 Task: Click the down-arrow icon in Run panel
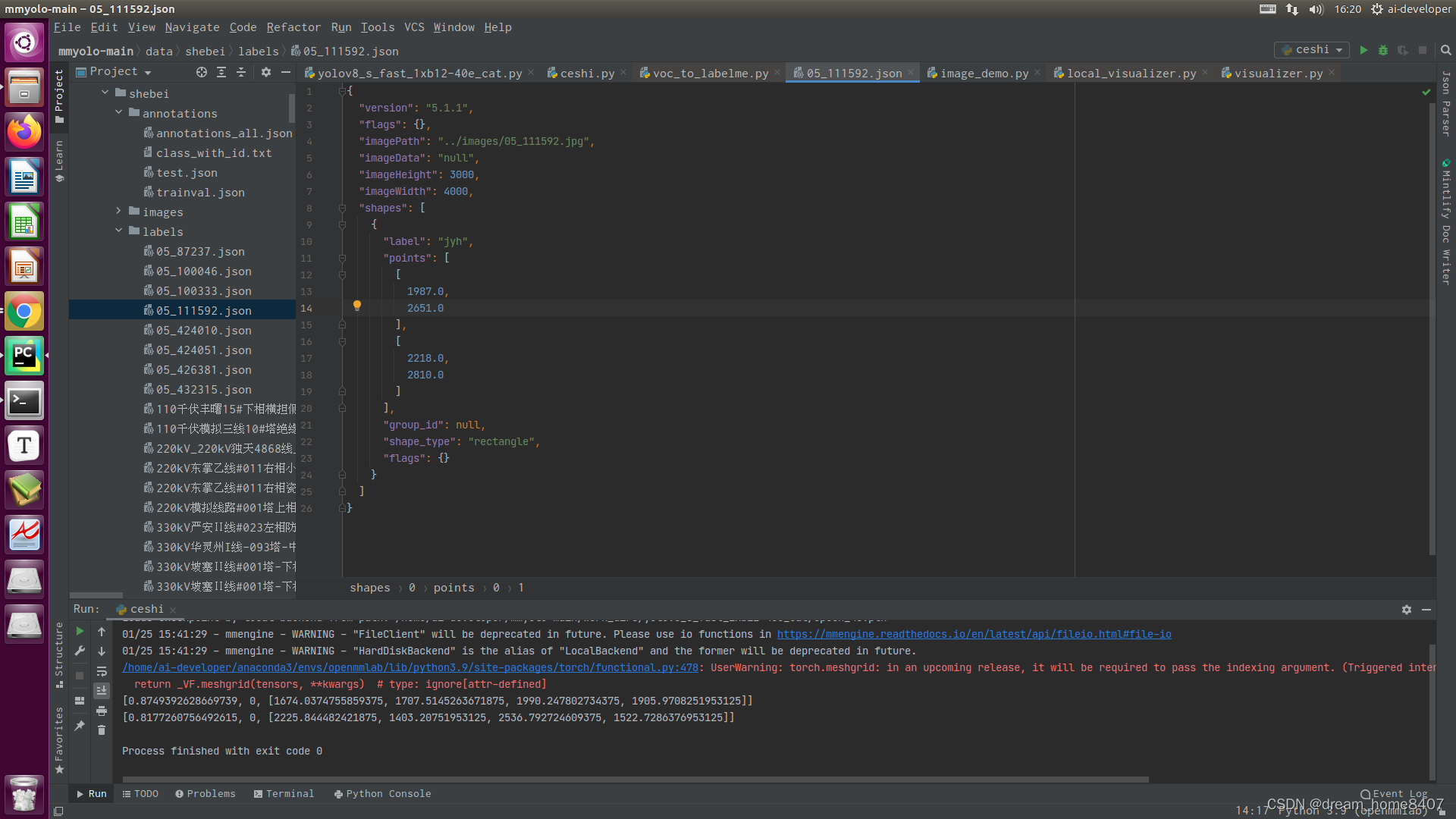coord(102,651)
